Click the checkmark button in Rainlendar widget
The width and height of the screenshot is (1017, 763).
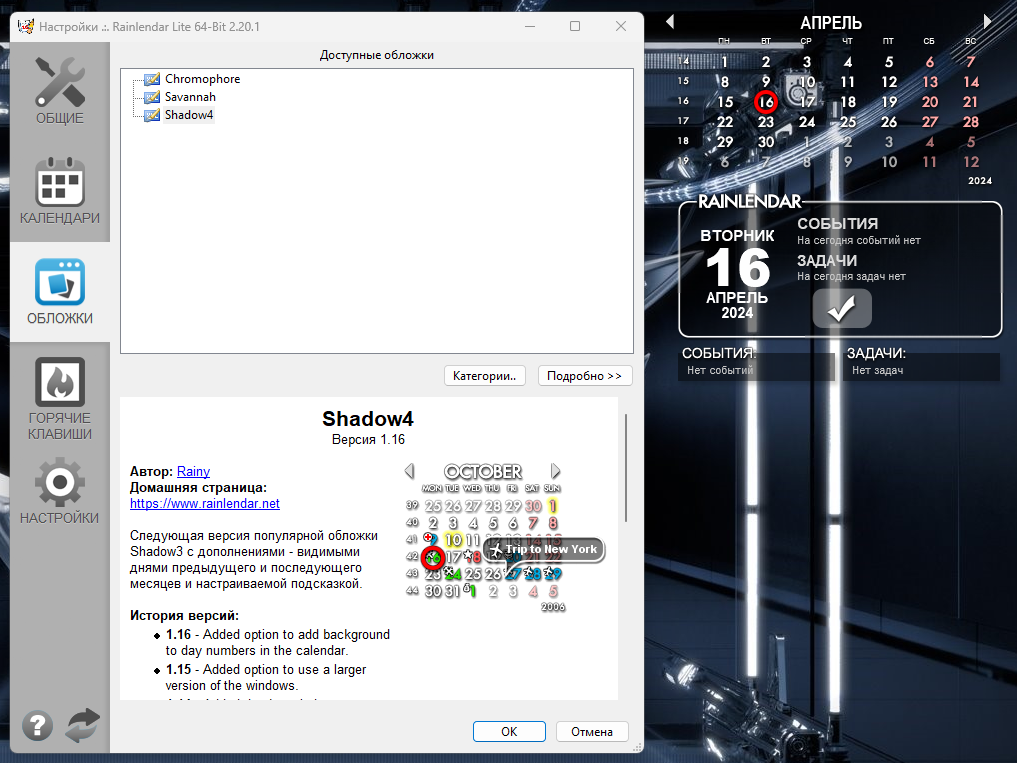(842, 308)
